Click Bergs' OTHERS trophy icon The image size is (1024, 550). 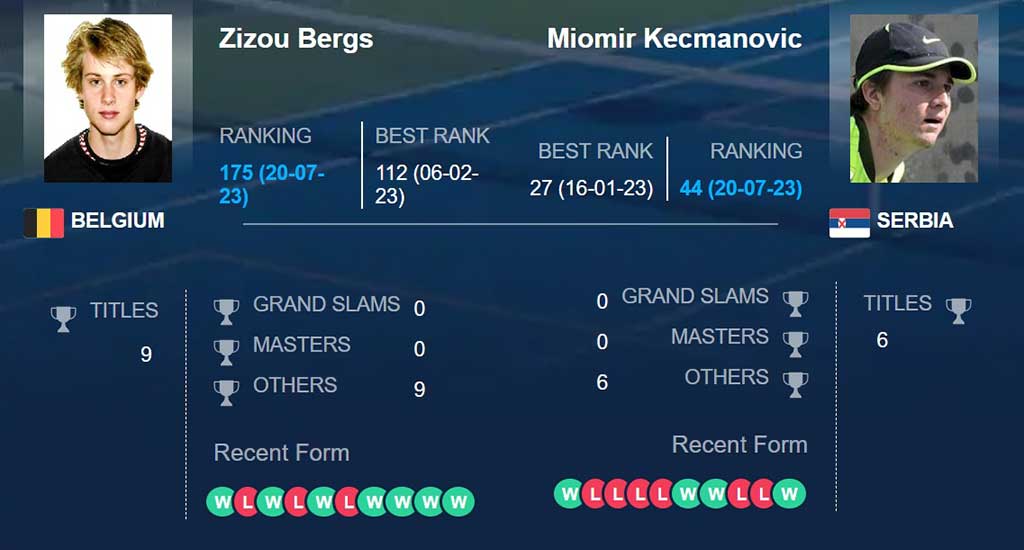click(x=226, y=393)
